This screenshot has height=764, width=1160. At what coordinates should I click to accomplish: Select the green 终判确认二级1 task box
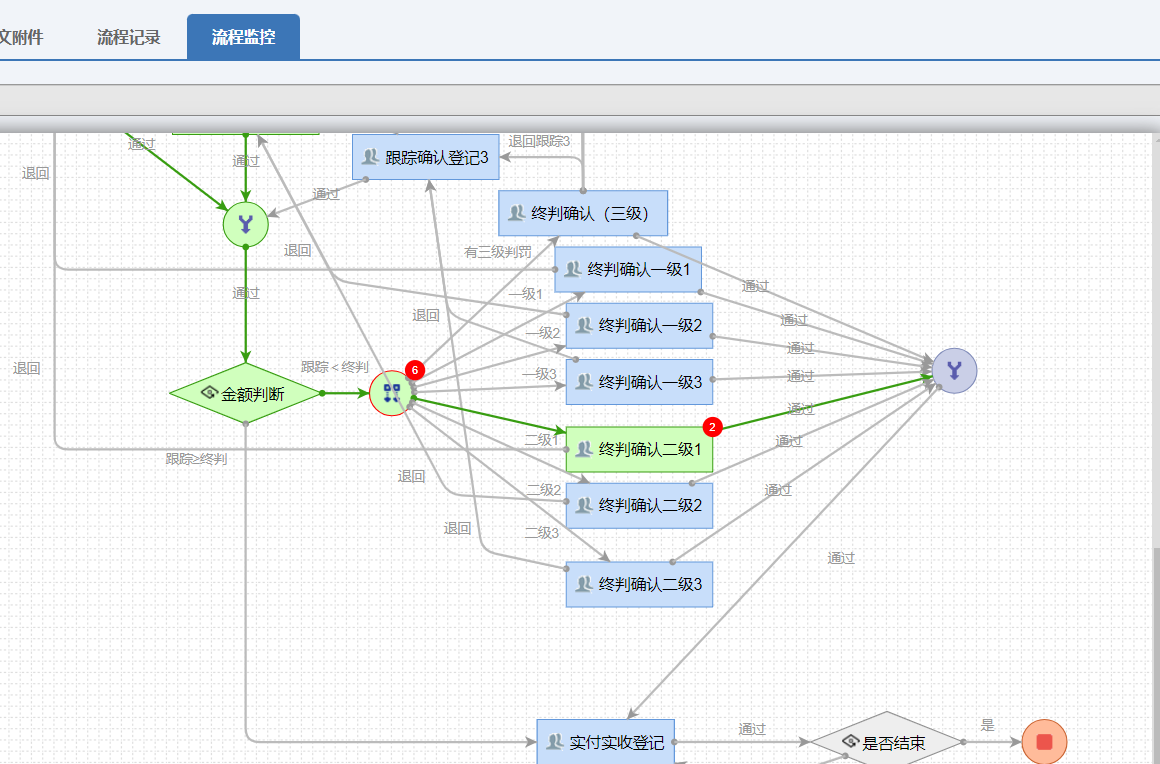[639, 449]
